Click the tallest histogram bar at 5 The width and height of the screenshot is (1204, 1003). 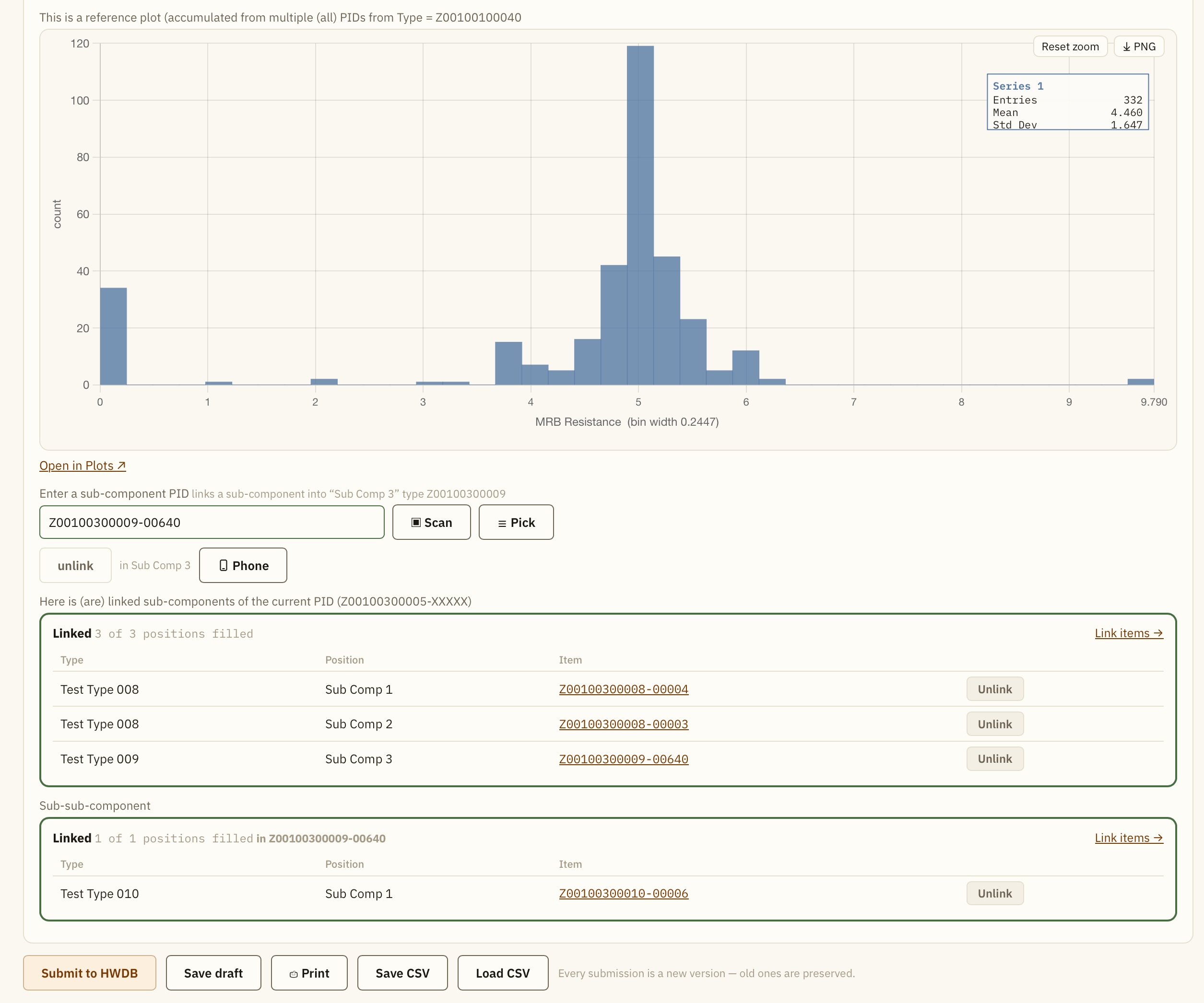[640, 215]
